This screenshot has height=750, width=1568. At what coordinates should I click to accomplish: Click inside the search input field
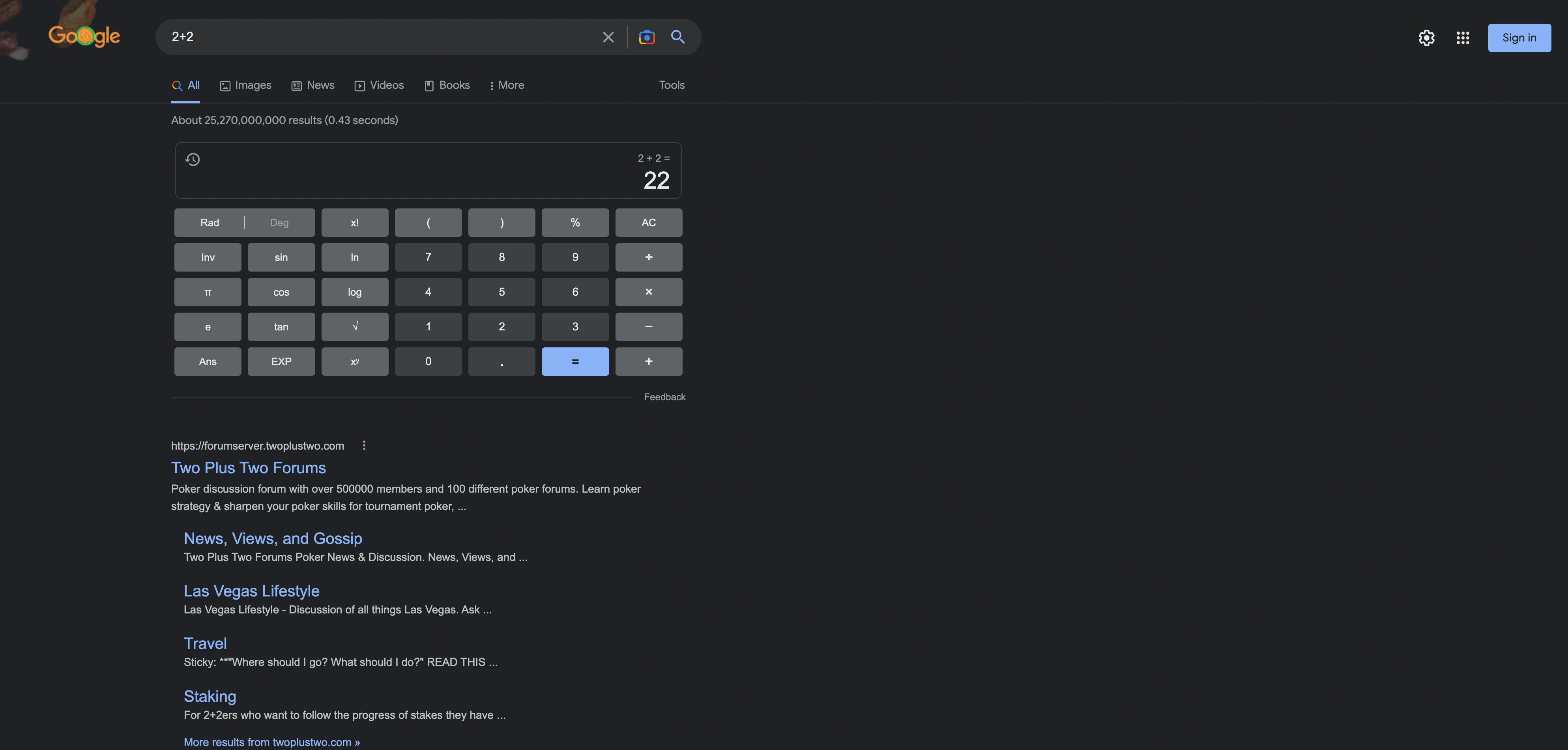[377, 37]
